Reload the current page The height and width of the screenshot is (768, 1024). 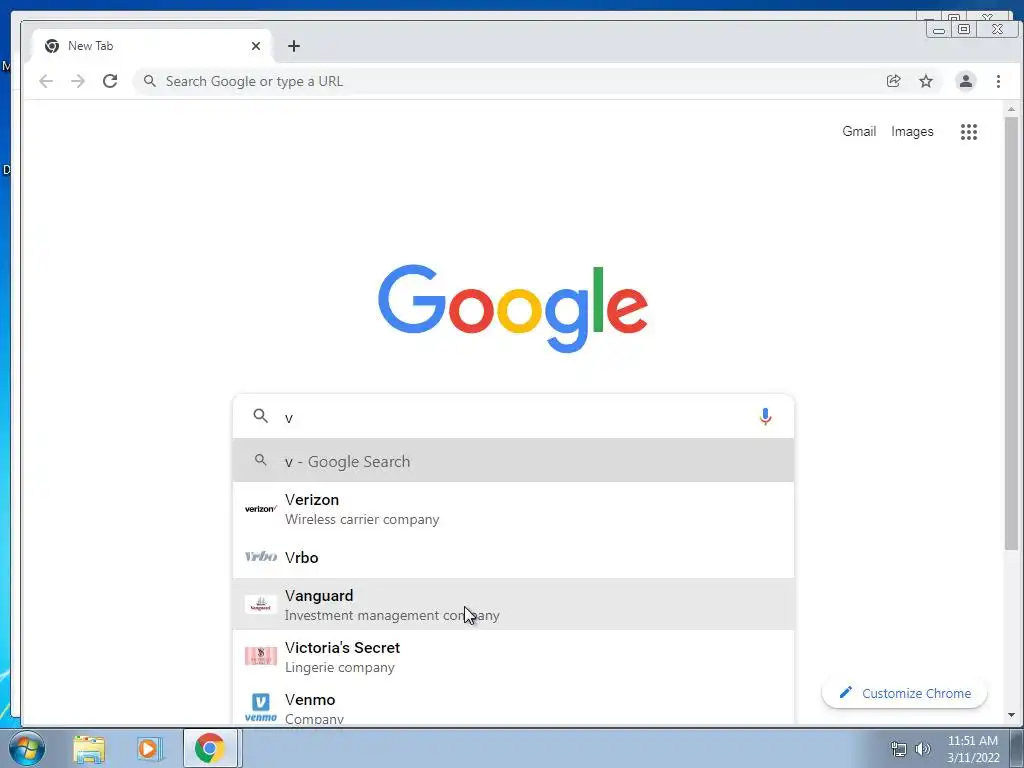coord(110,81)
